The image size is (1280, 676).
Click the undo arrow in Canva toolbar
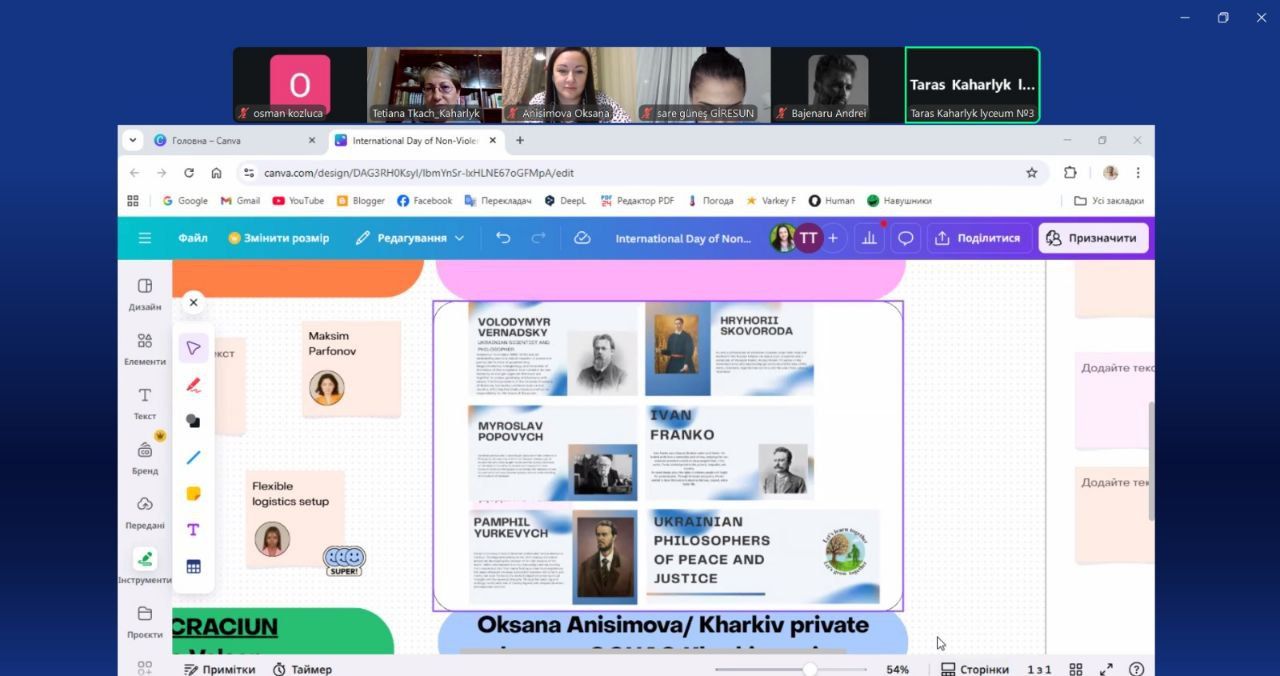click(x=503, y=238)
